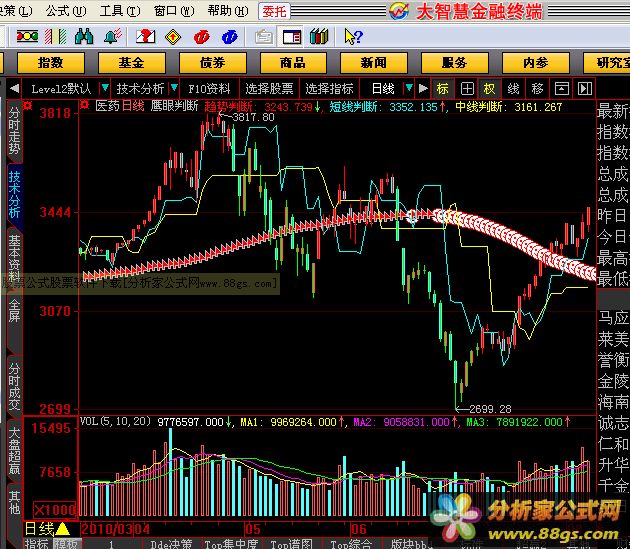The width and height of the screenshot is (630, 549).
Task: Select the Top谱图 bottom tab
Action: (x=292, y=544)
